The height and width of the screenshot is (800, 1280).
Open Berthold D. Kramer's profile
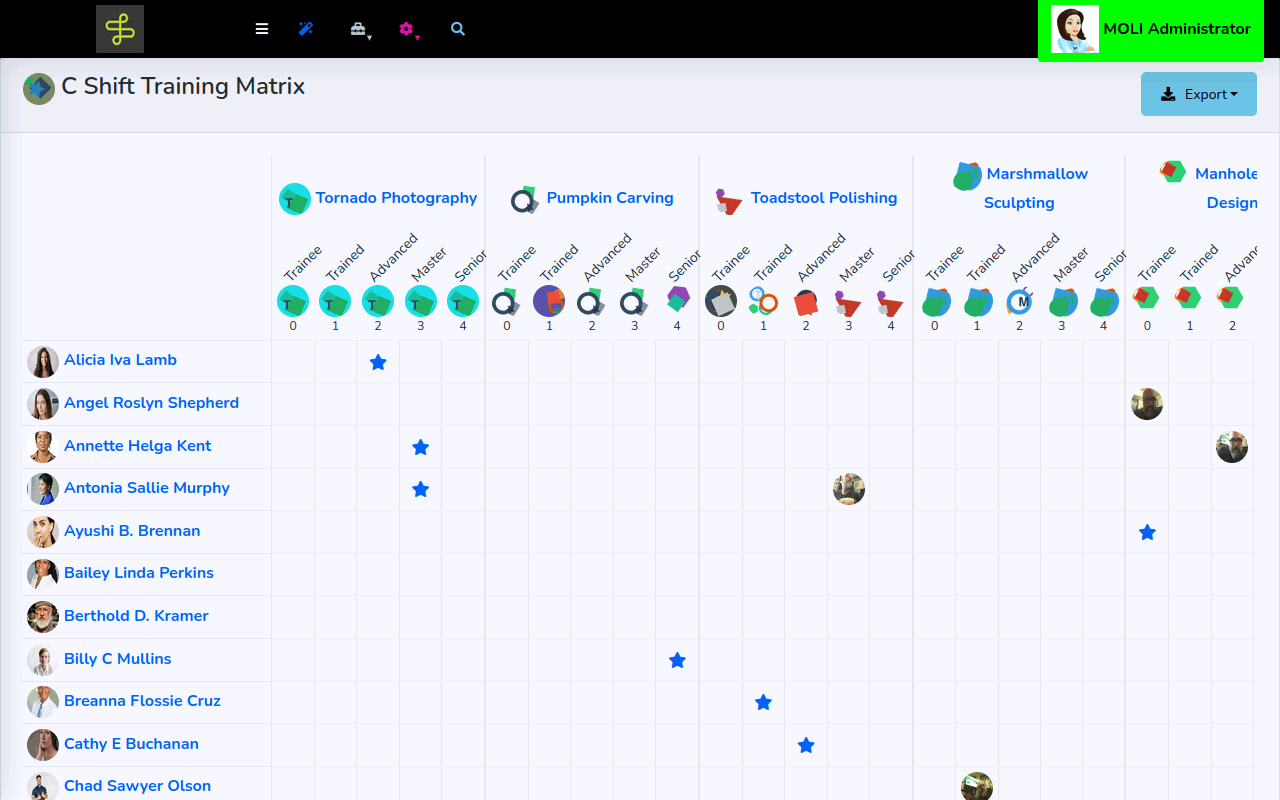coord(136,616)
